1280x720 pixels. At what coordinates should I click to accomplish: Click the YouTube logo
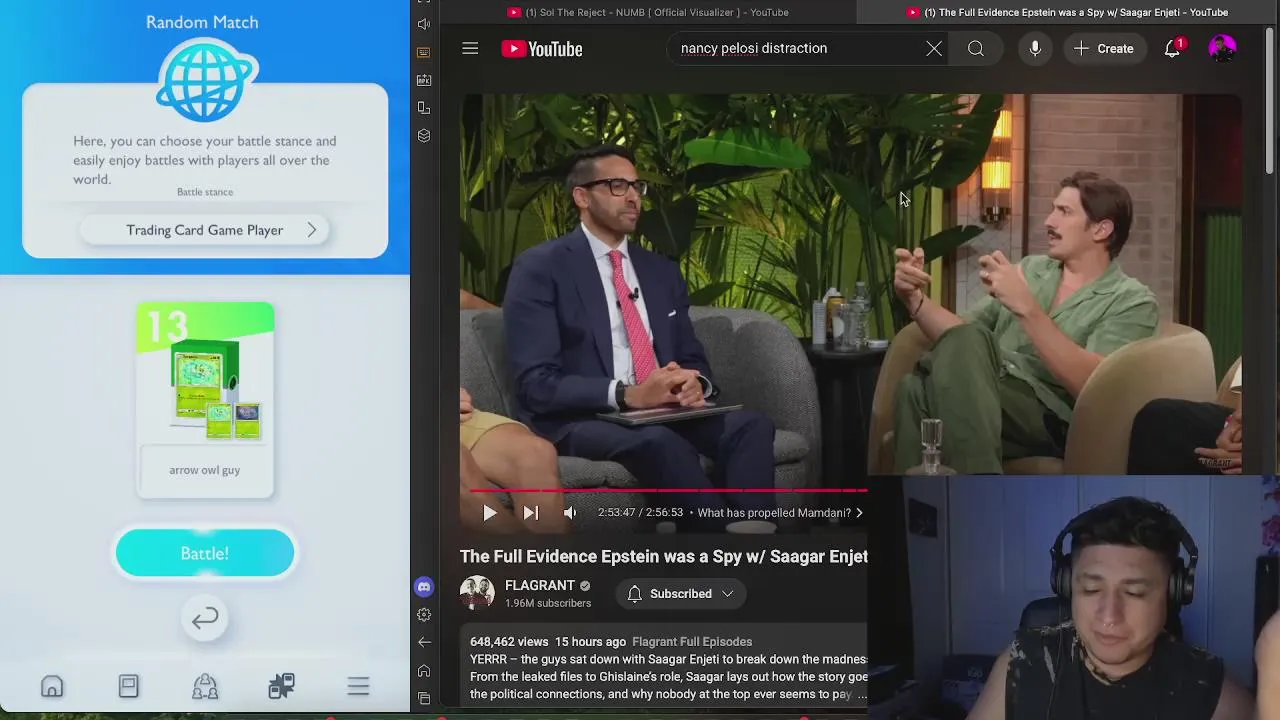point(542,49)
